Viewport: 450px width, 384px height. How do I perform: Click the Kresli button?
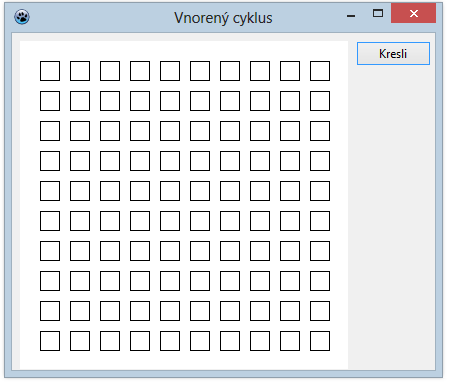point(393,53)
